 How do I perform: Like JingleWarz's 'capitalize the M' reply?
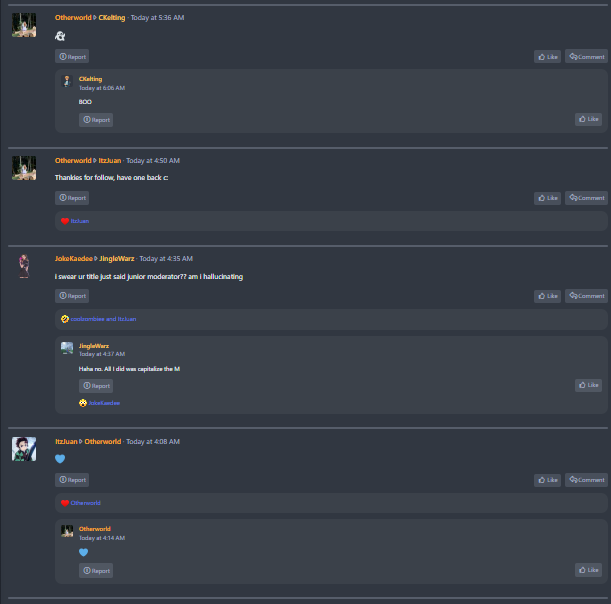coord(588,385)
